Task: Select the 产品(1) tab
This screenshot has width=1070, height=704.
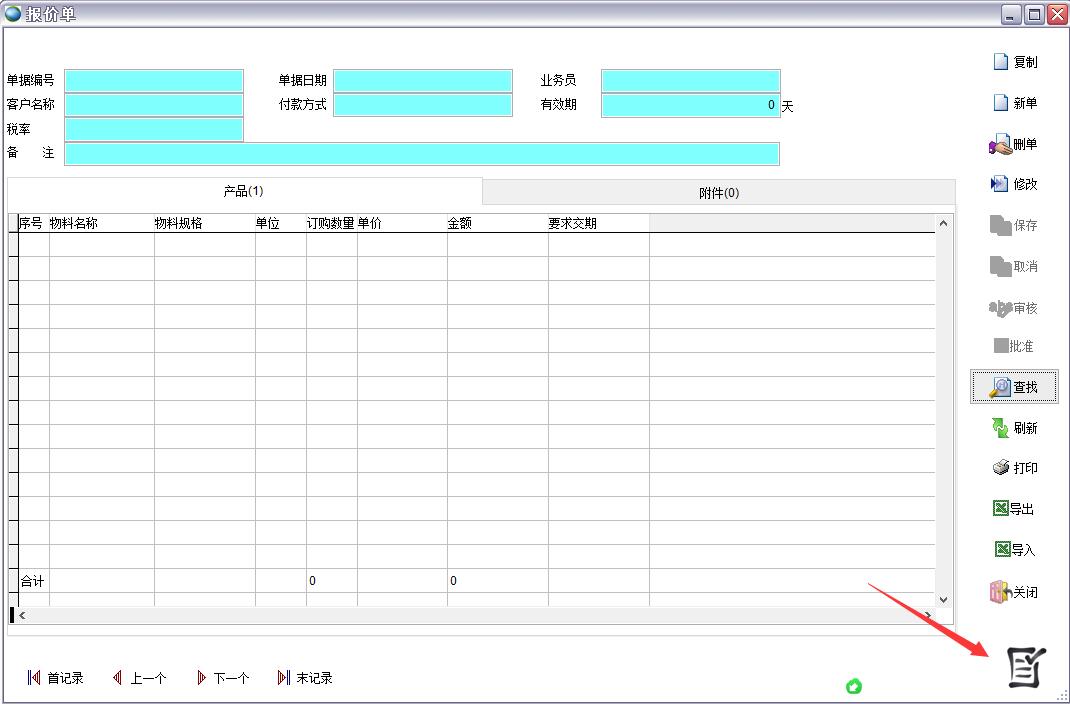Action: (x=243, y=191)
